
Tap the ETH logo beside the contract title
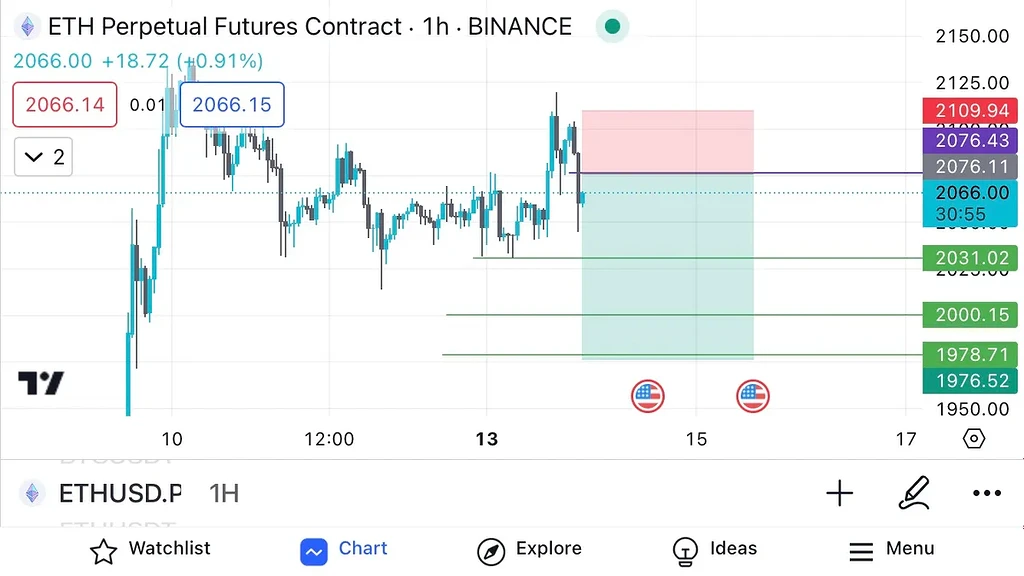(x=26, y=26)
